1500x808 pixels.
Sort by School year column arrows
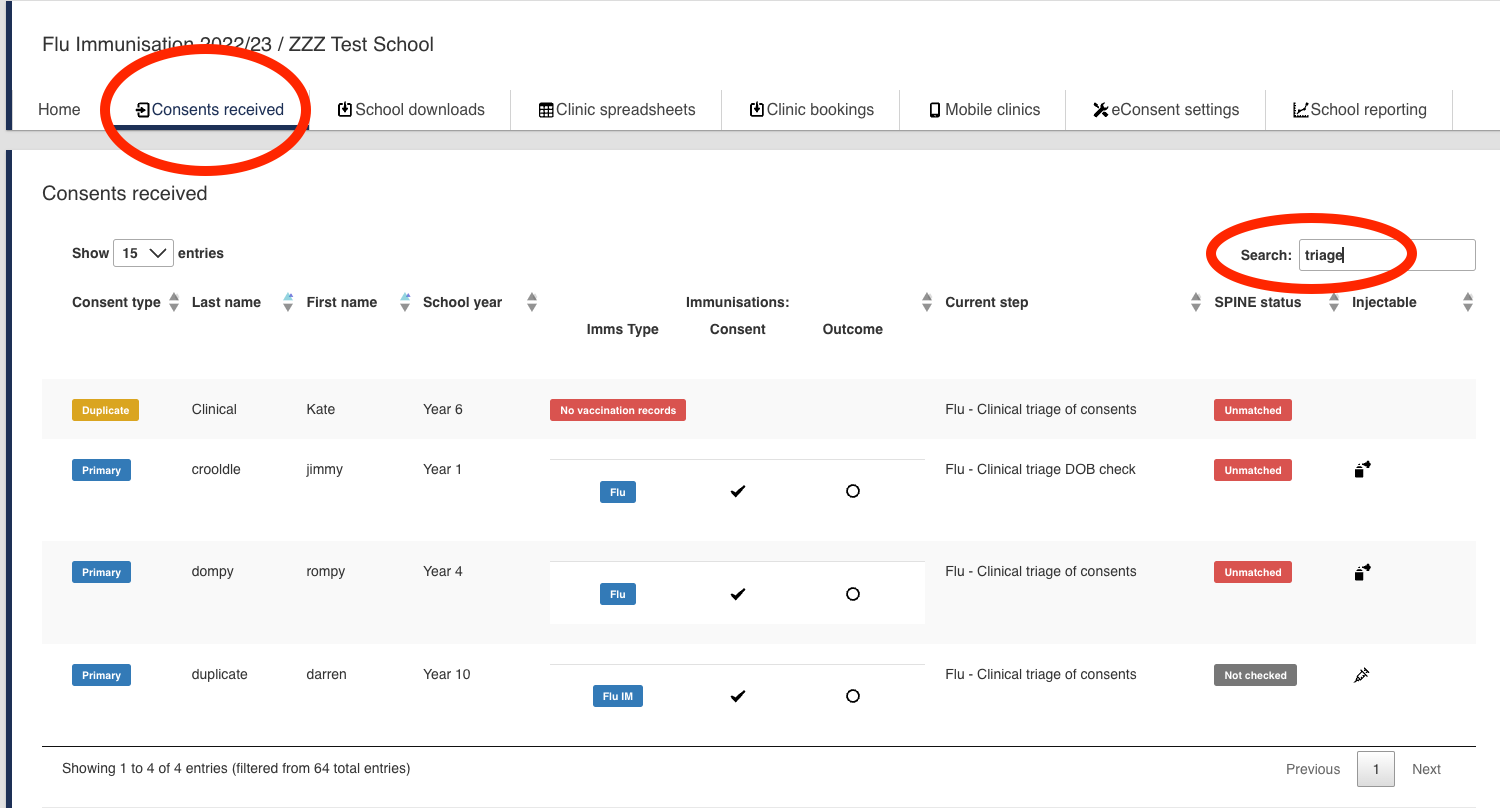[x=532, y=302]
